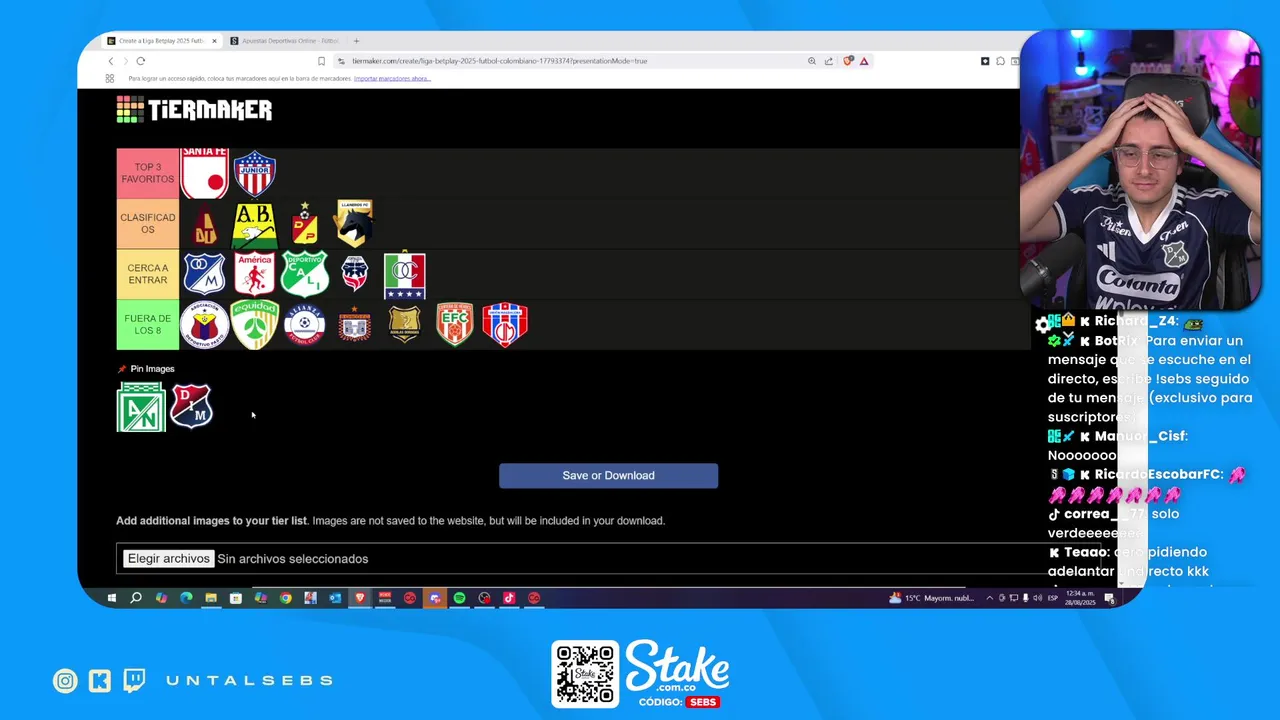Select the América de Cali logo
Image resolution: width=1280 pixels, height=720 pixels.
(255, 274)
